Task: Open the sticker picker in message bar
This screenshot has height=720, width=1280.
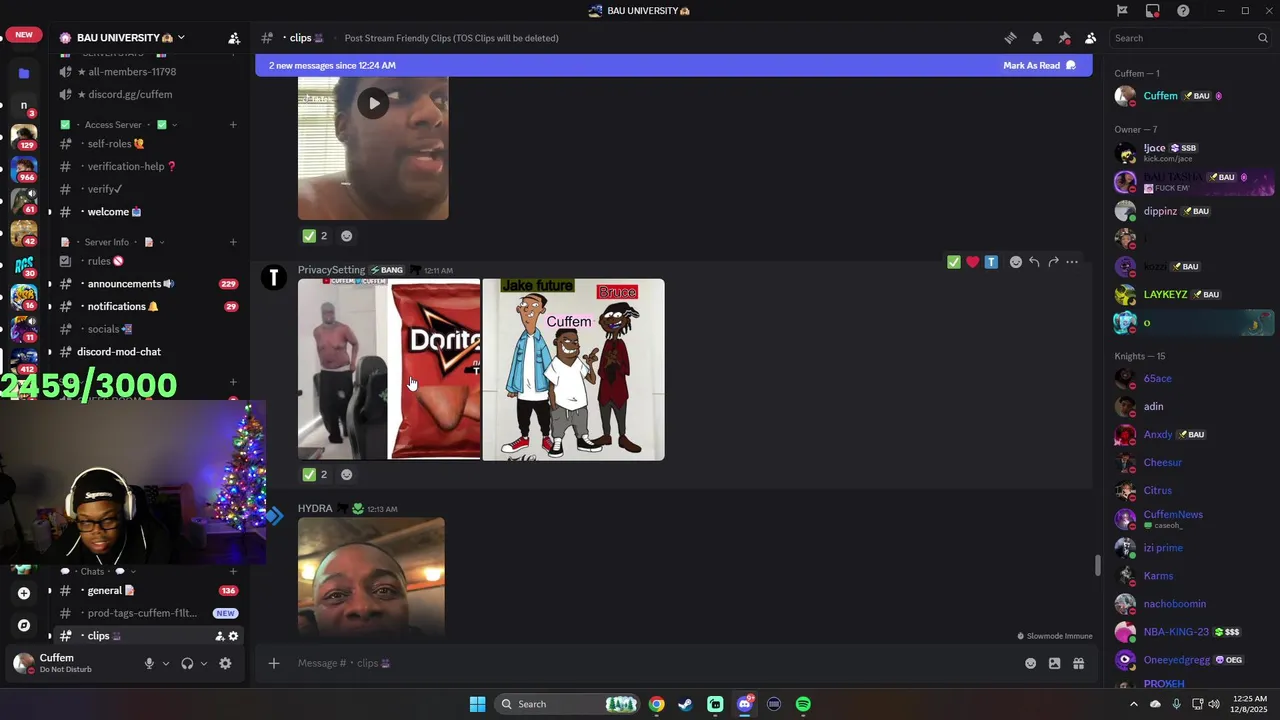Action: click(x=1054, y=663)
